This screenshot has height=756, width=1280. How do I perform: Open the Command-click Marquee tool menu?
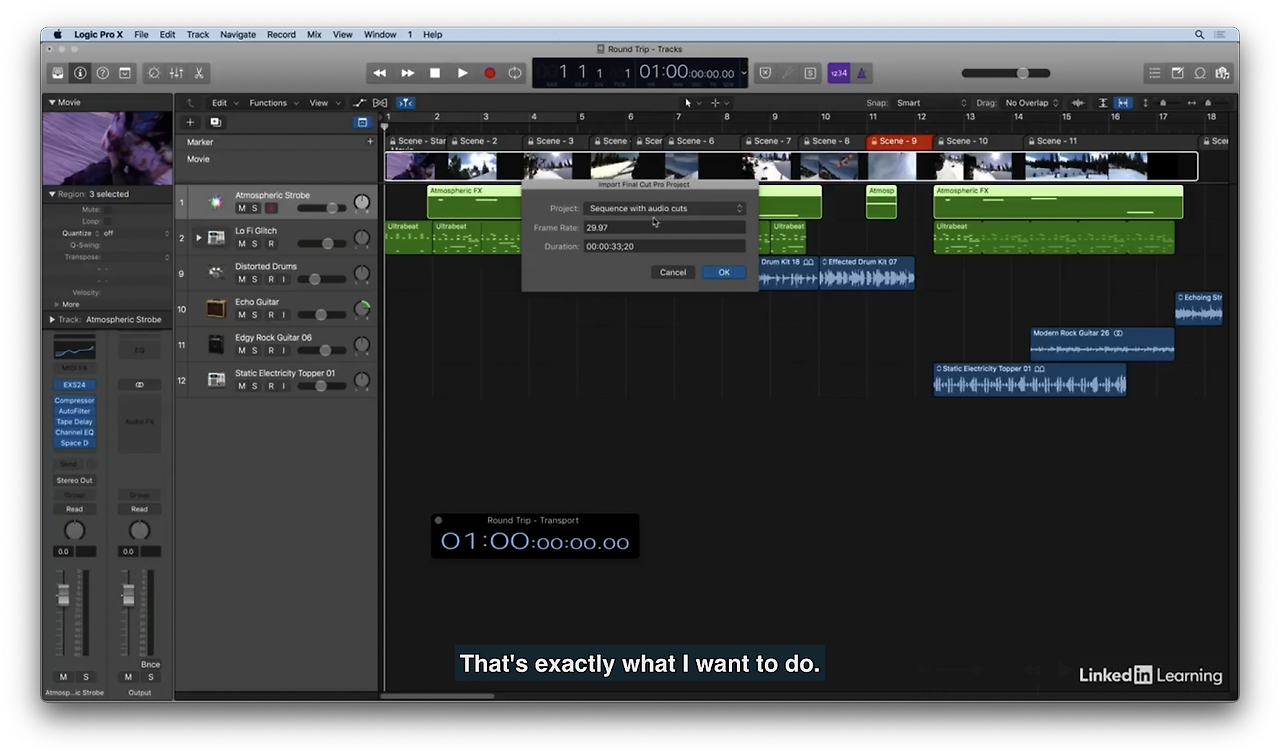(x=719, y=103)
